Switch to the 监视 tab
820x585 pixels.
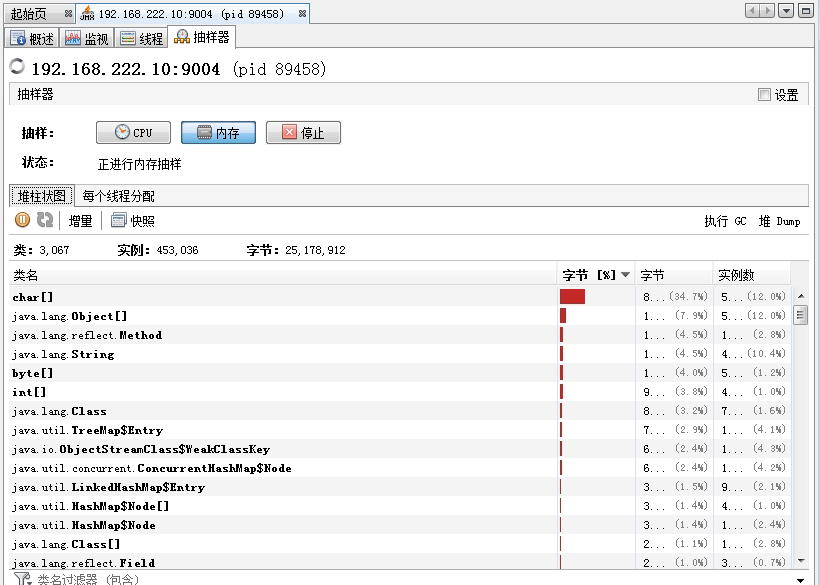click(87, 38)
